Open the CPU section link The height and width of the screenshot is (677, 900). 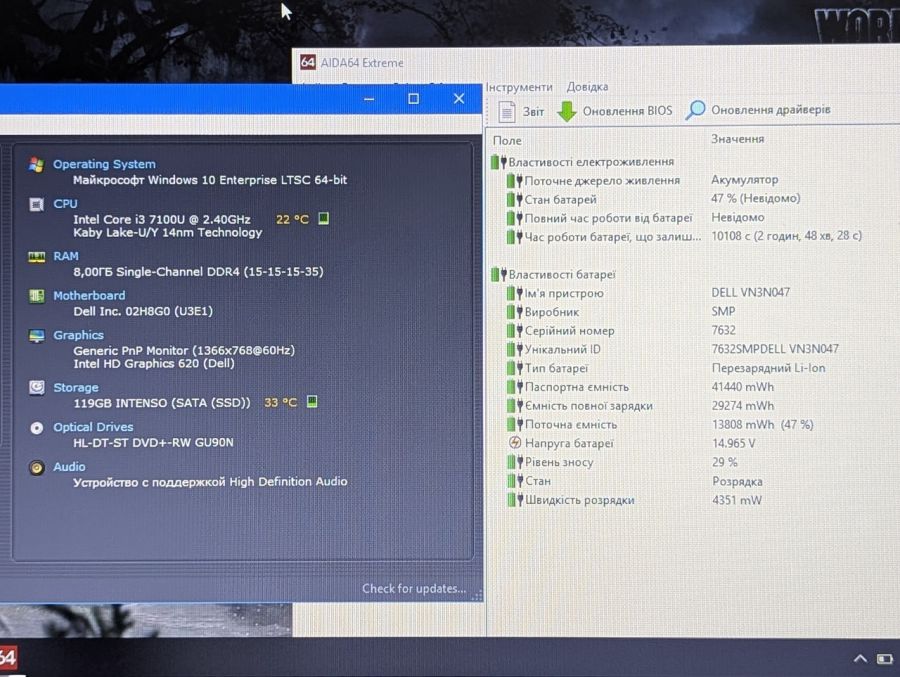(65, 204)
